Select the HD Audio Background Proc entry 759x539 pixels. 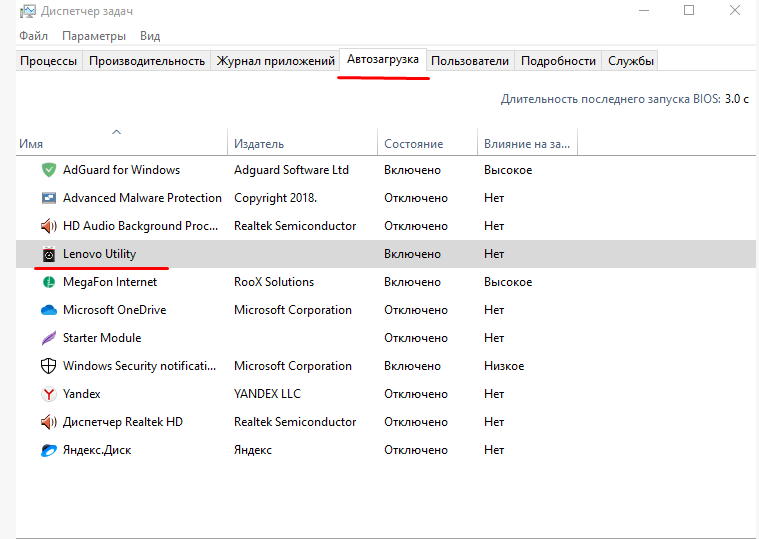(140, 226)
